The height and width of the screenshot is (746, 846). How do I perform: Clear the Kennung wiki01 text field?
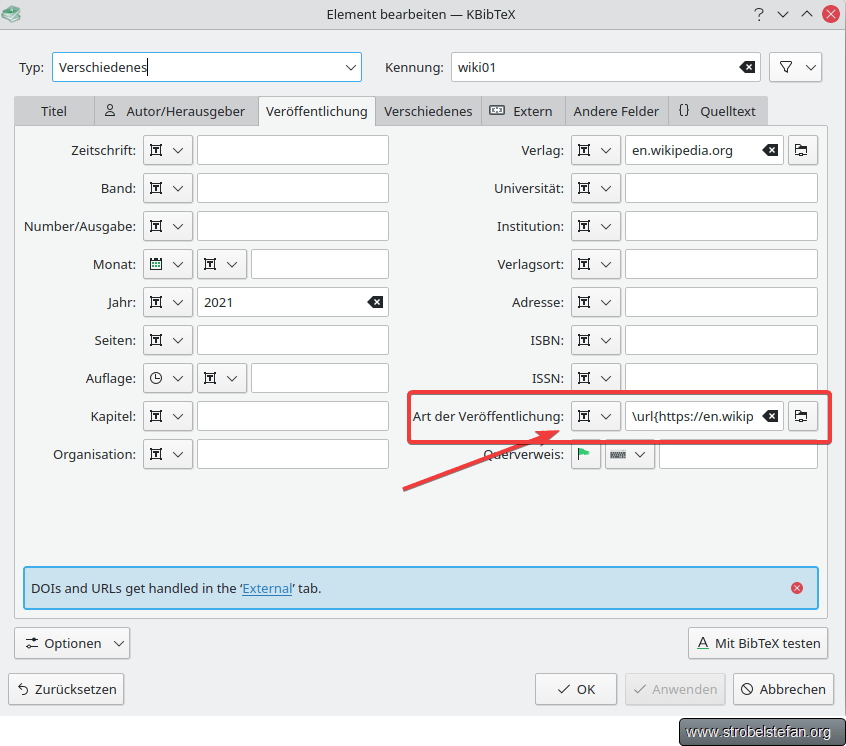point(747,67)
